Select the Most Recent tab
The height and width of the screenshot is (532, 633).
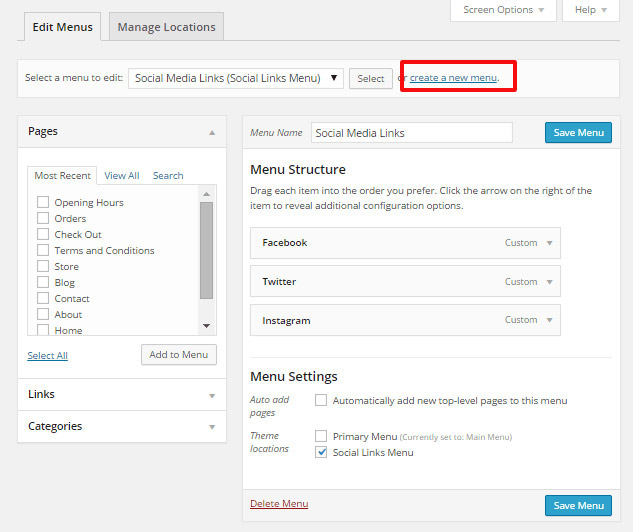62,176
